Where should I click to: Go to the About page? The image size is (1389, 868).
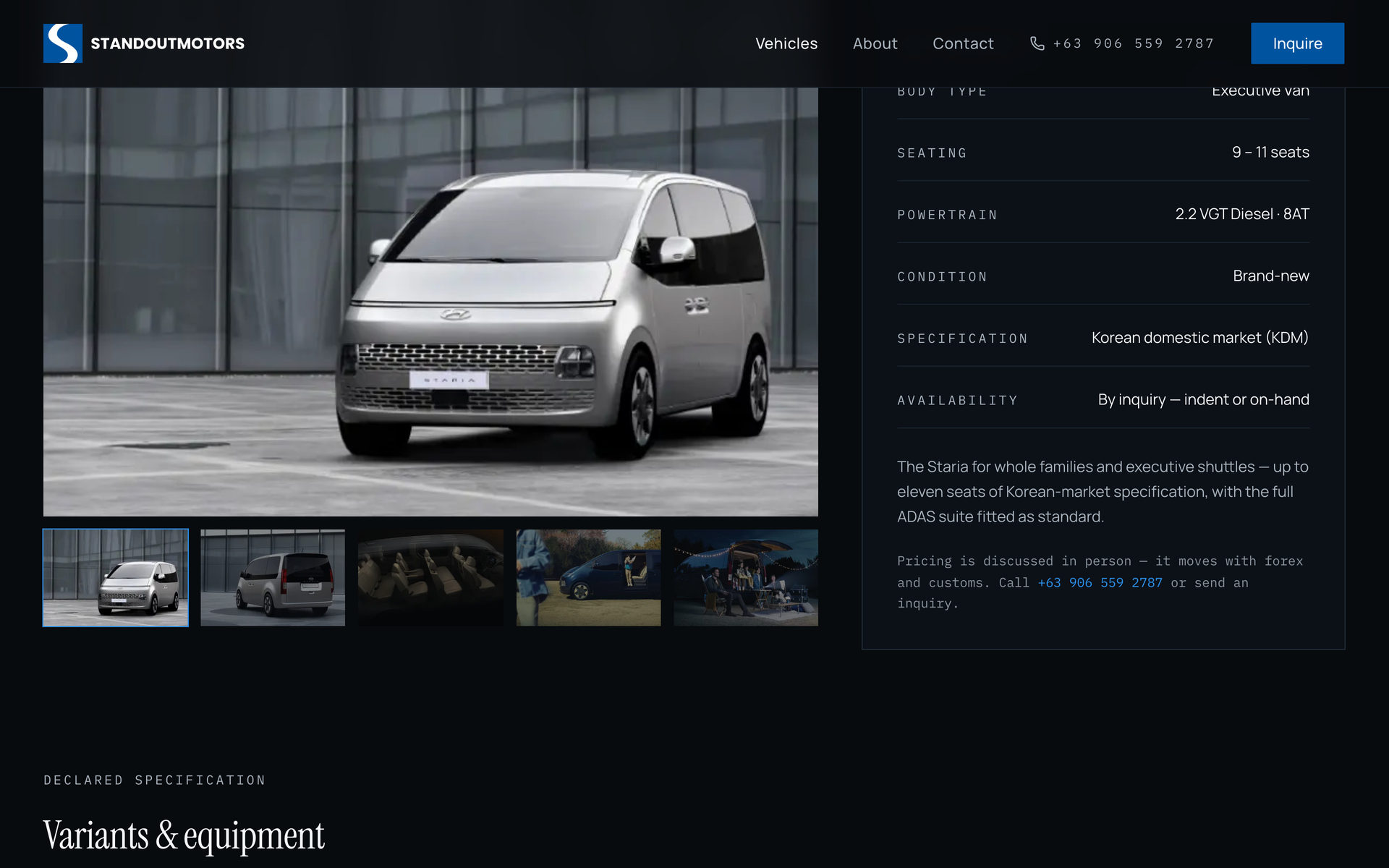(875, 43)
